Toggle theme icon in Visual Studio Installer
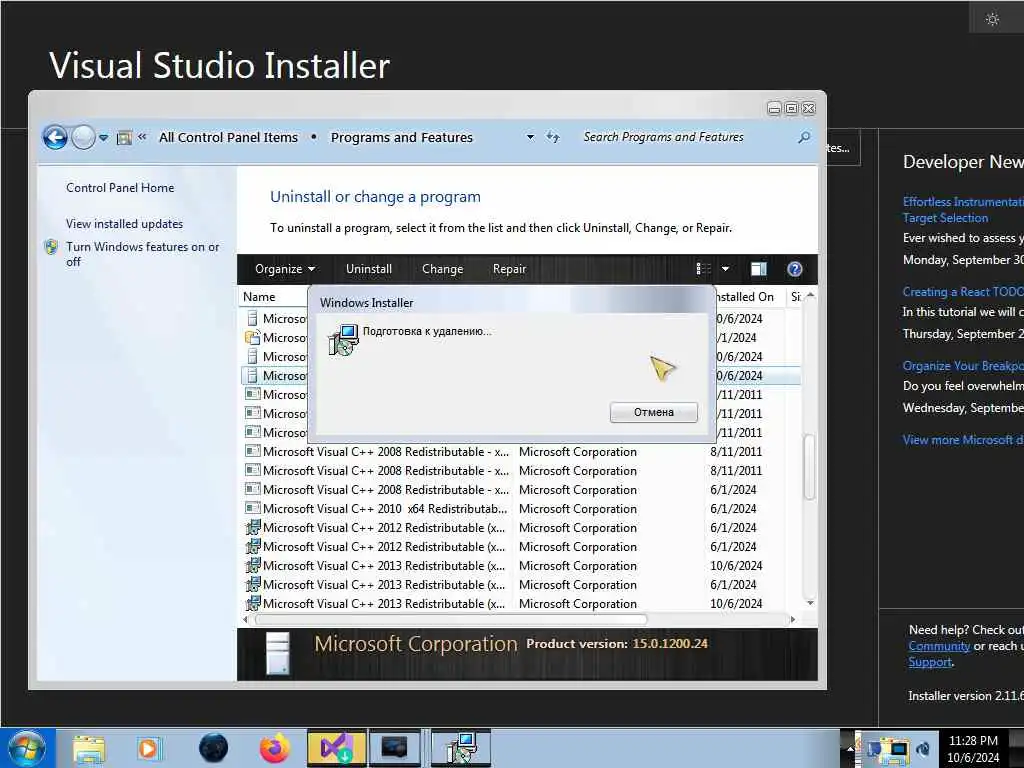The width and height of the screenshot is (1024, 768). (992, 19)
